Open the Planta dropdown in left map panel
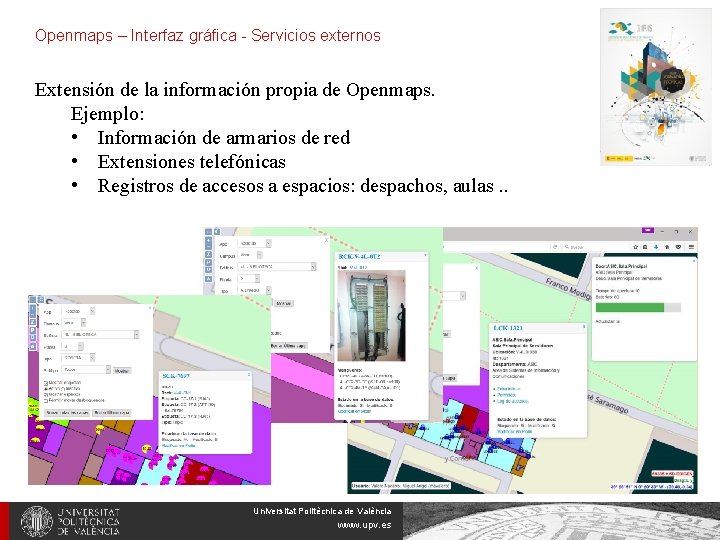The image size is (720, 540). [73, 346]
